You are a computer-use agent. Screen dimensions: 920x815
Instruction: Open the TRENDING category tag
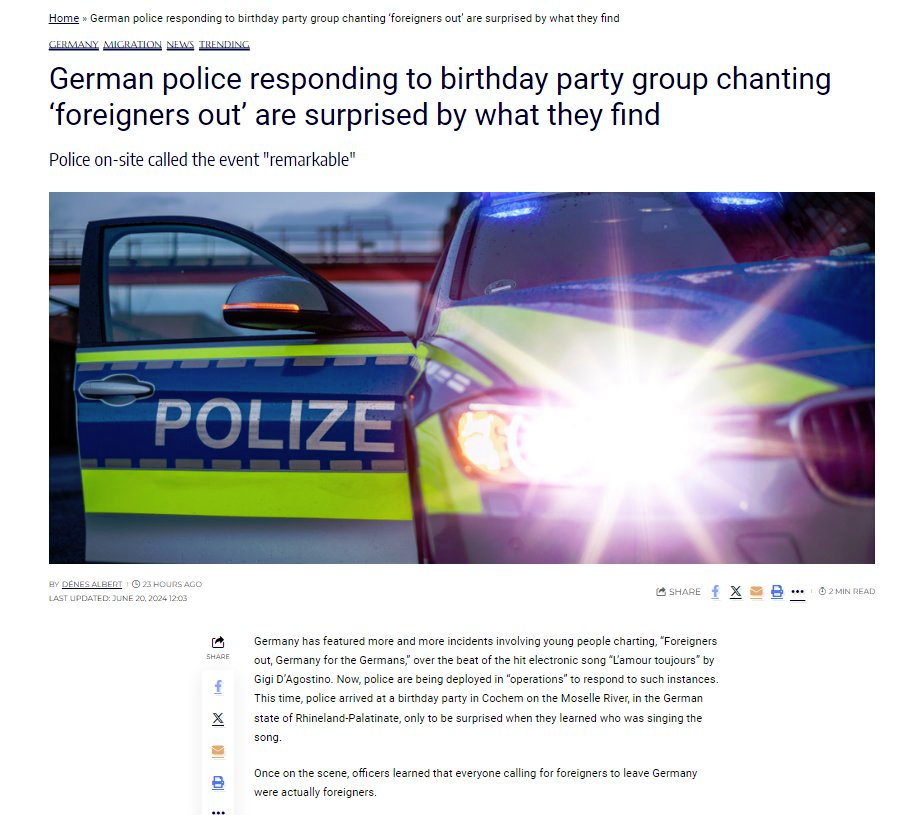pyautogui.click(x=224, y=45)
